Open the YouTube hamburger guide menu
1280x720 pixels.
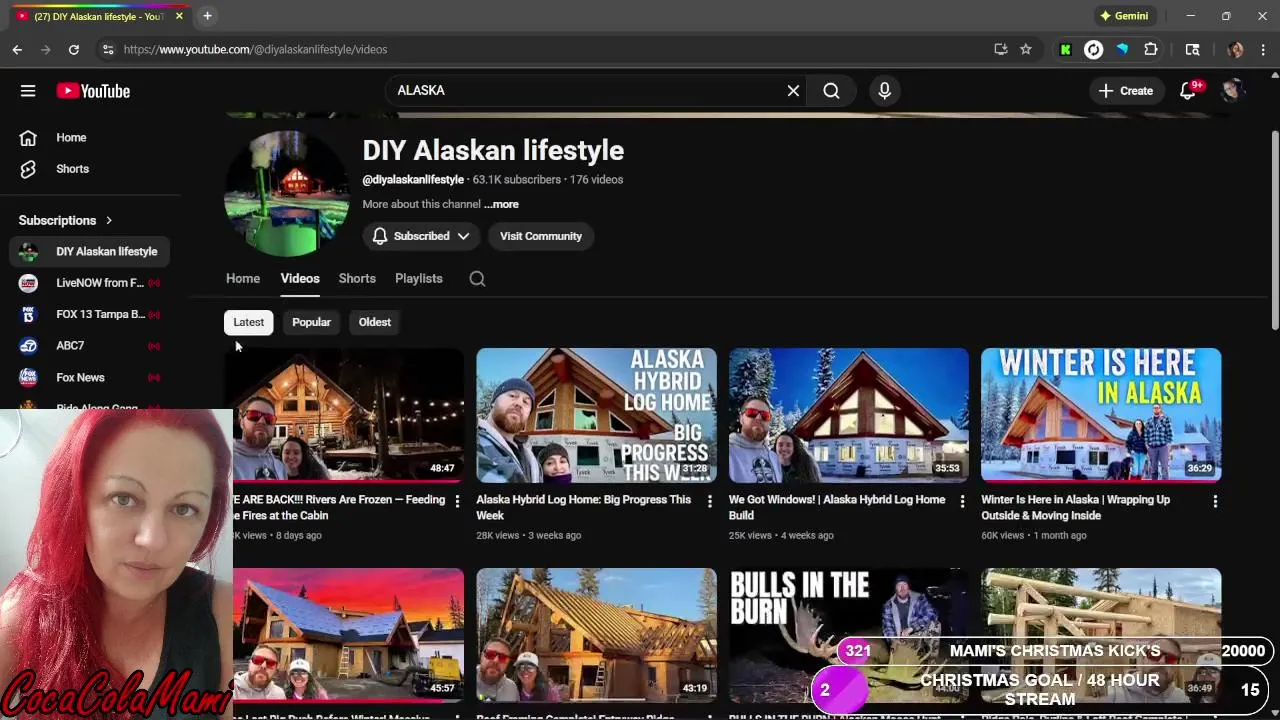28,91
